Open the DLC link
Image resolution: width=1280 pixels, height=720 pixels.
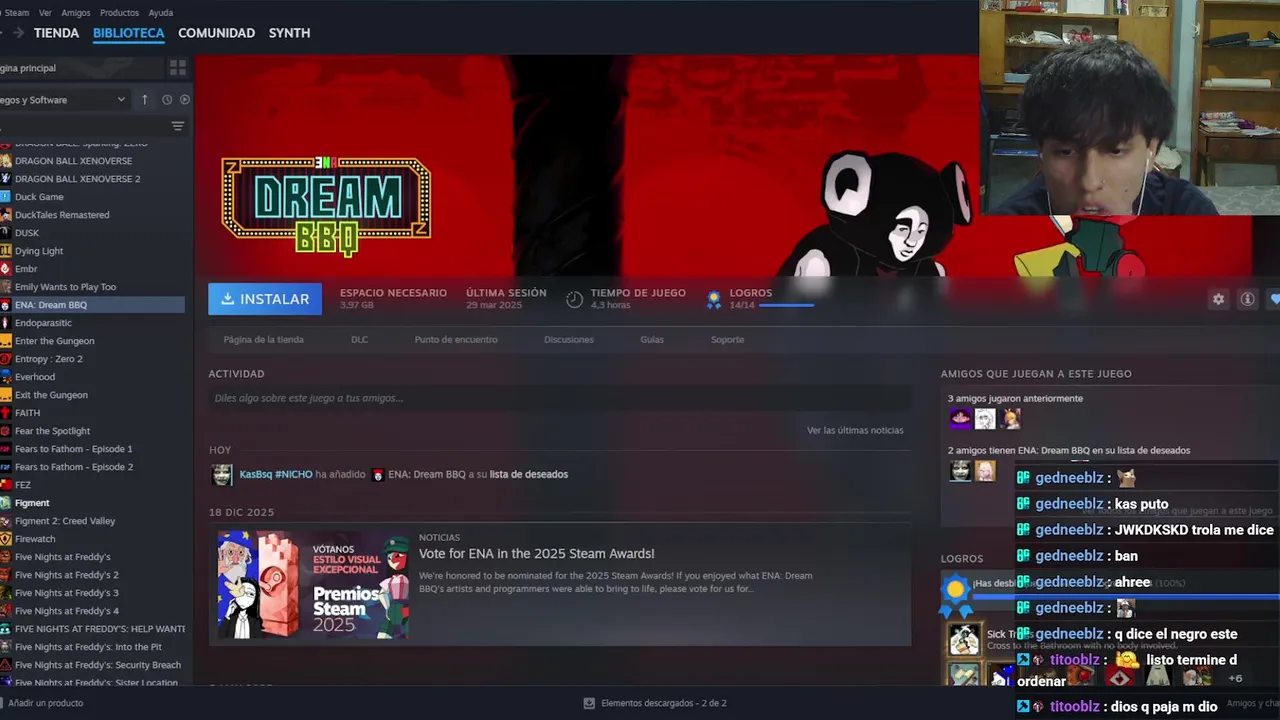click(x=359, y=340)
